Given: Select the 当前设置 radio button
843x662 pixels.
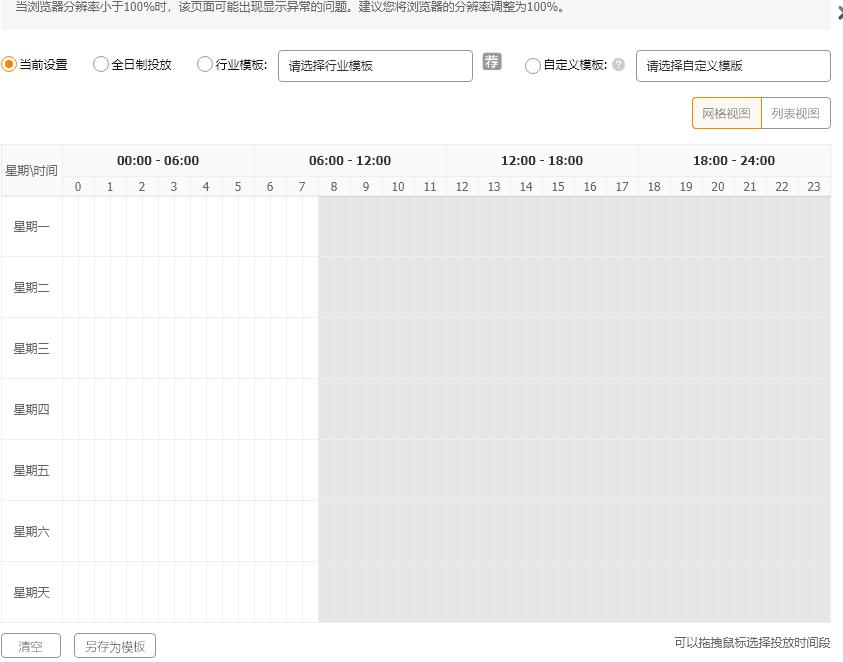Looking at the screenshot, I should point(9,63).
